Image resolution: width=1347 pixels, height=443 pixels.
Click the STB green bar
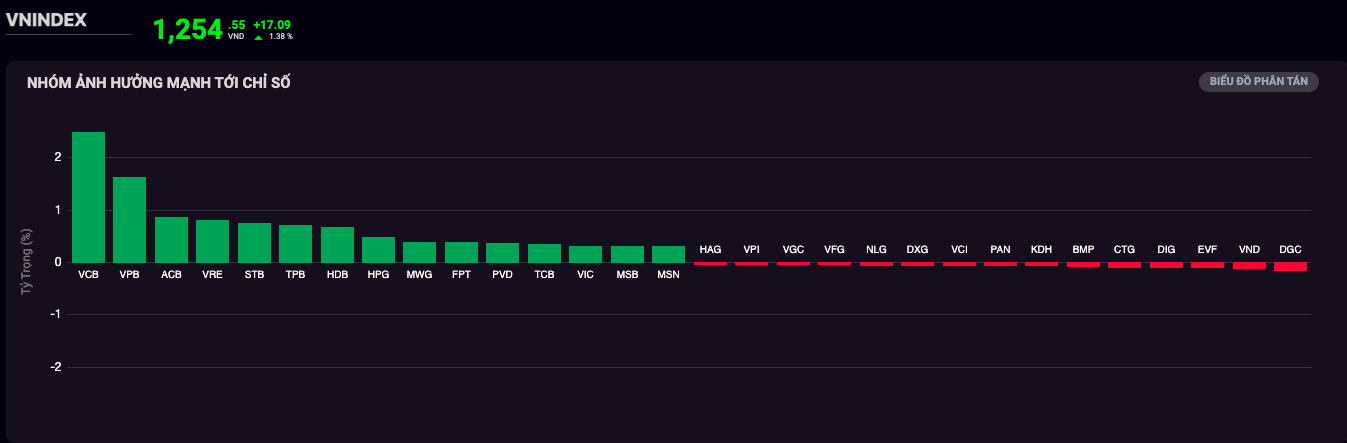click(x=254, y=243)
